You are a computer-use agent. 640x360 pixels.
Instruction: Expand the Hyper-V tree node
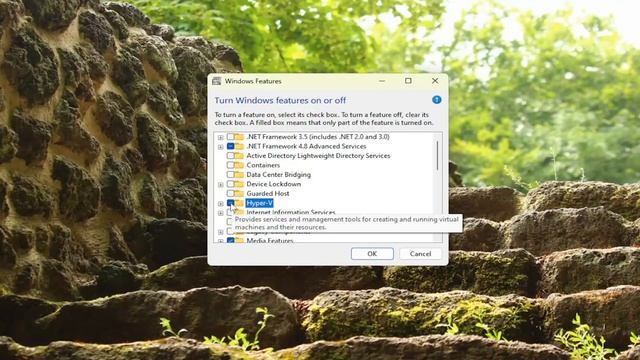tap(220, 203)
